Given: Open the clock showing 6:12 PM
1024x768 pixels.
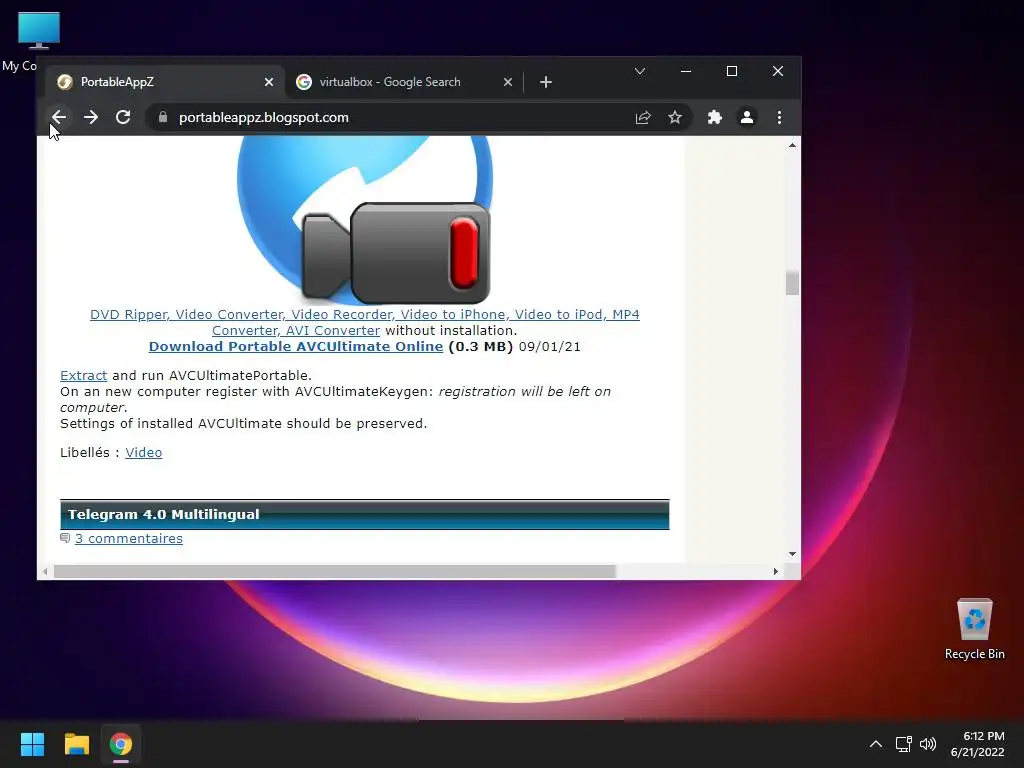Looking at the screenshot, I should click(x=977, y=744).
